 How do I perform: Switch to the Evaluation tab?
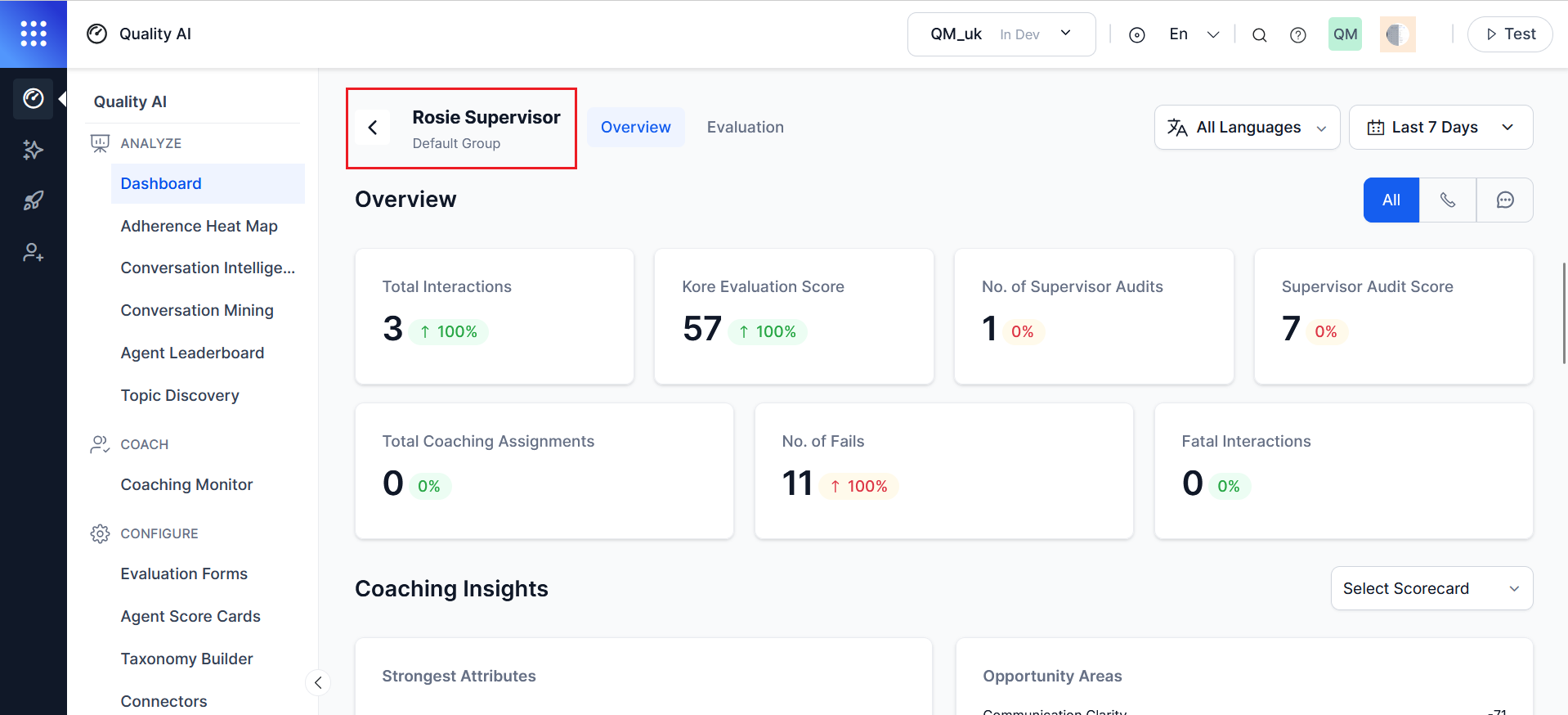pyautogui.click(x=745, y=127)
